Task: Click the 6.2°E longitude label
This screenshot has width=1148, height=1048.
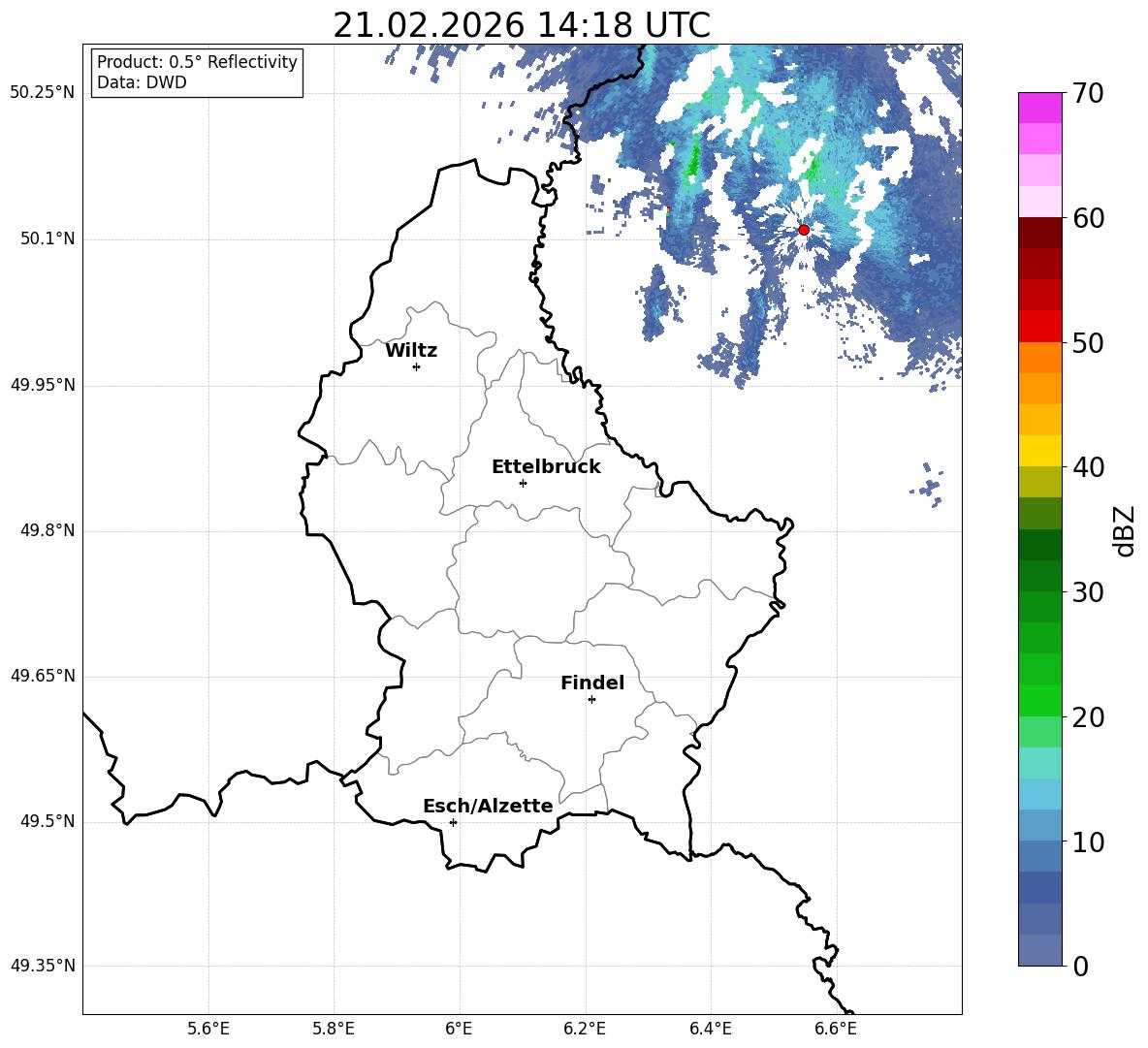Action: coord(585,1029)
